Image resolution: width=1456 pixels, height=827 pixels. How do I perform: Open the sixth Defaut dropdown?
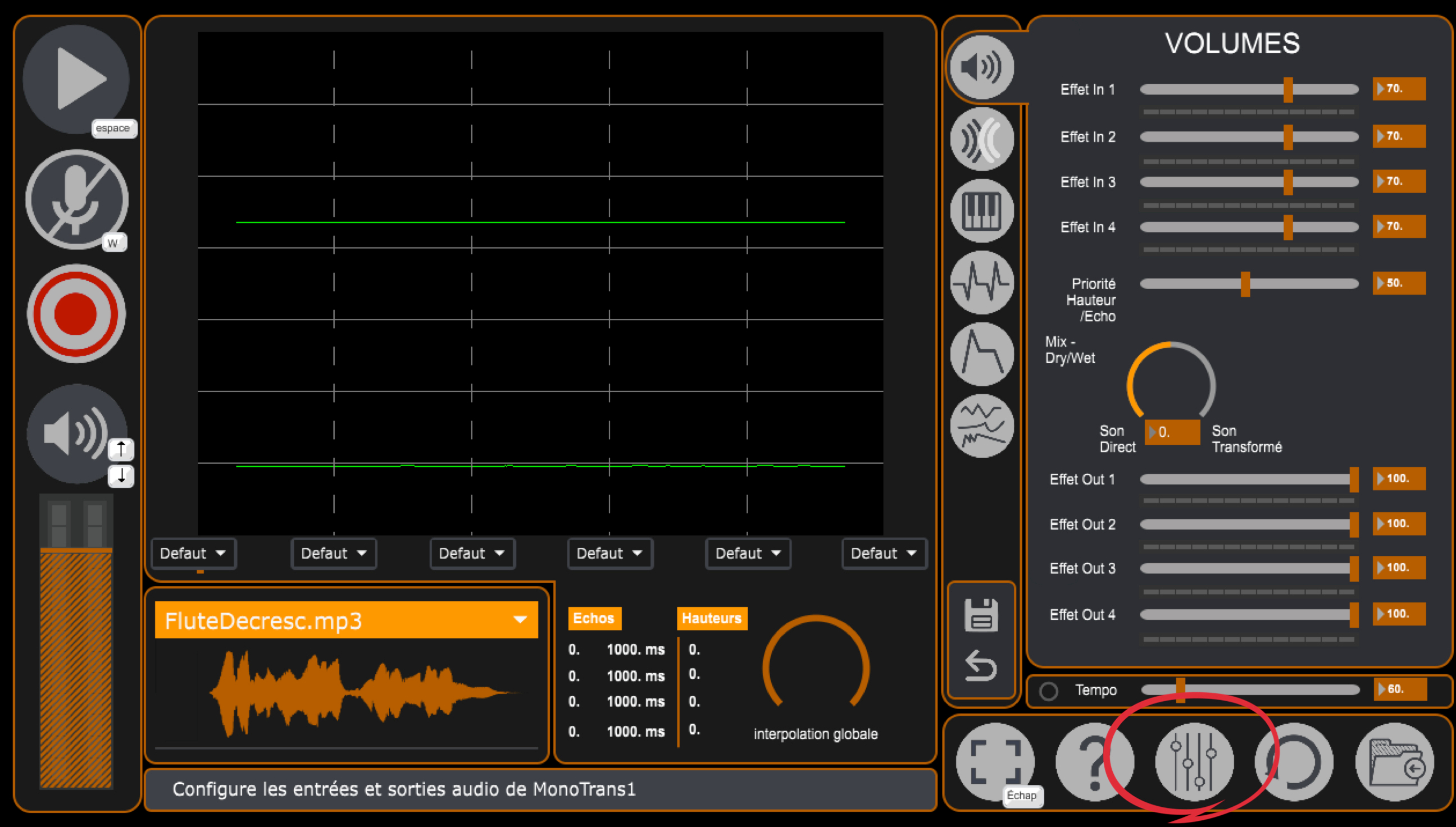tap(884, 553)
